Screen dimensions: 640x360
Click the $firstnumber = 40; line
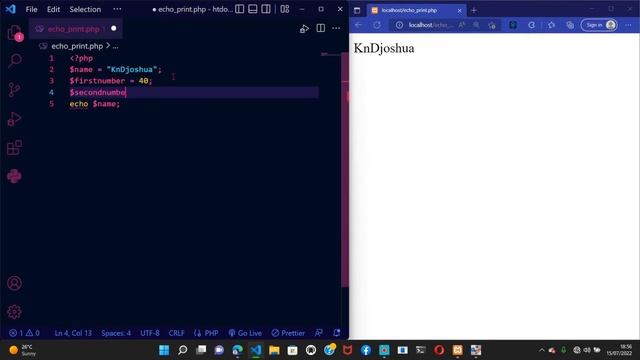(x=111, y=81)
